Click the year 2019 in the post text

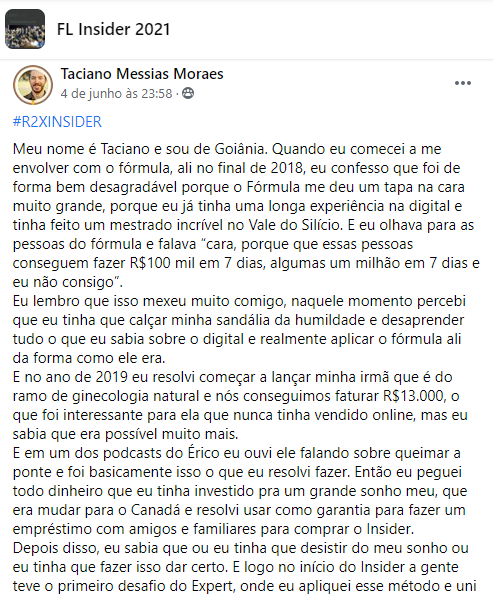111,377
